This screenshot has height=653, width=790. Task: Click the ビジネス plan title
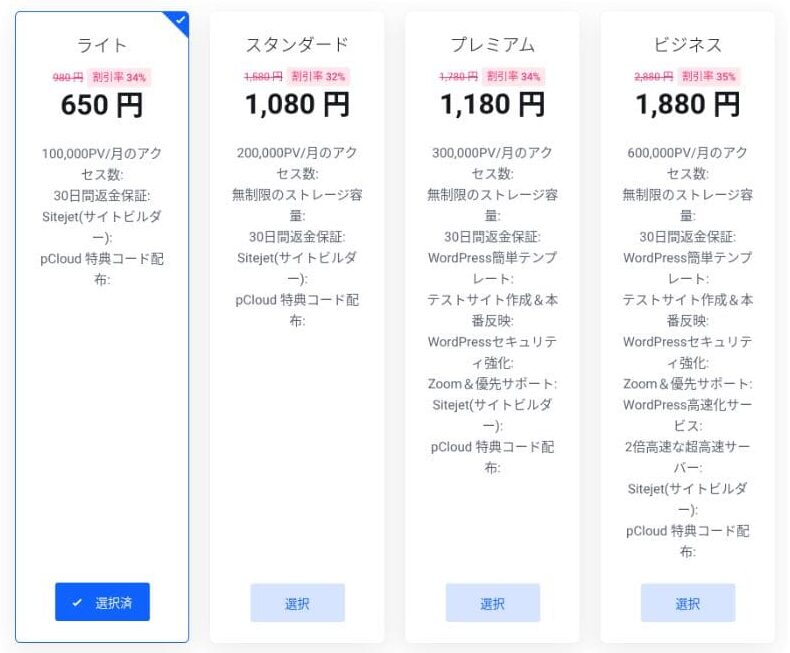coord(687,45)
